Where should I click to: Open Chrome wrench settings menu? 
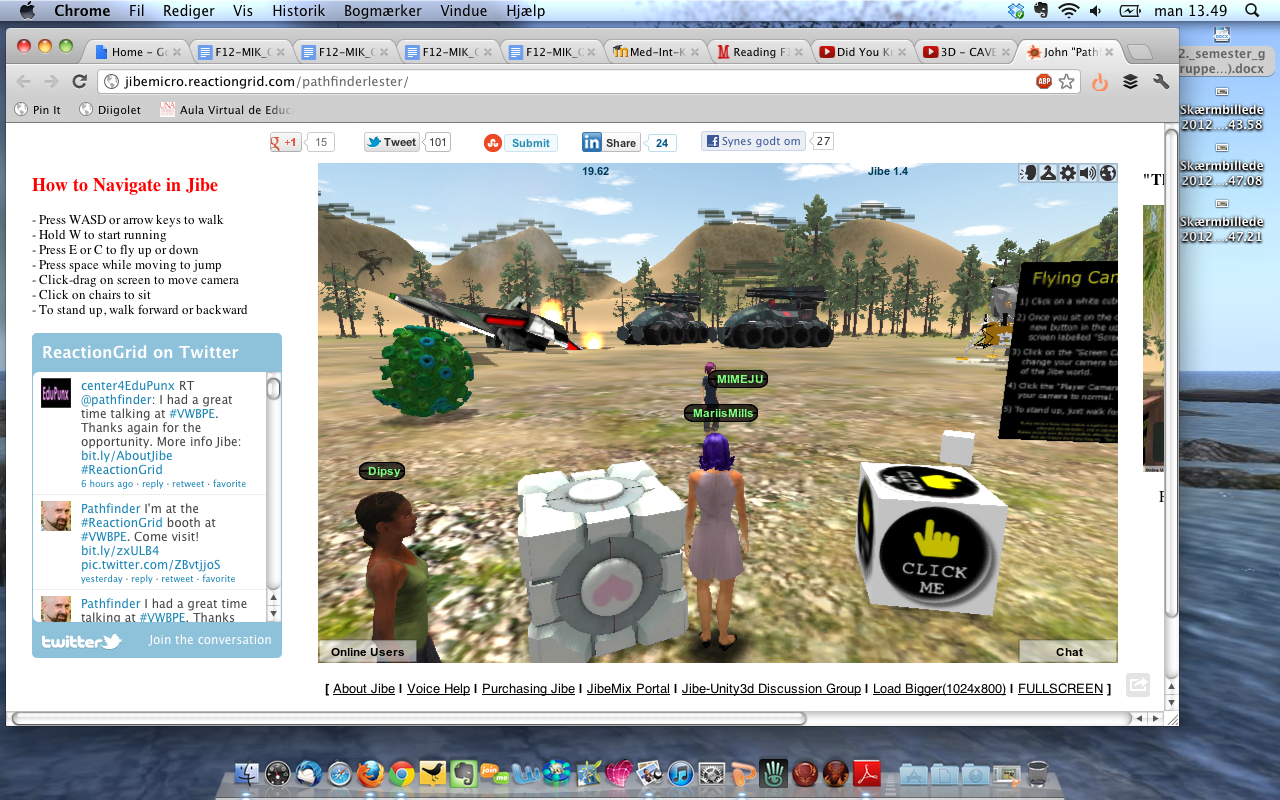point(1161,82)
